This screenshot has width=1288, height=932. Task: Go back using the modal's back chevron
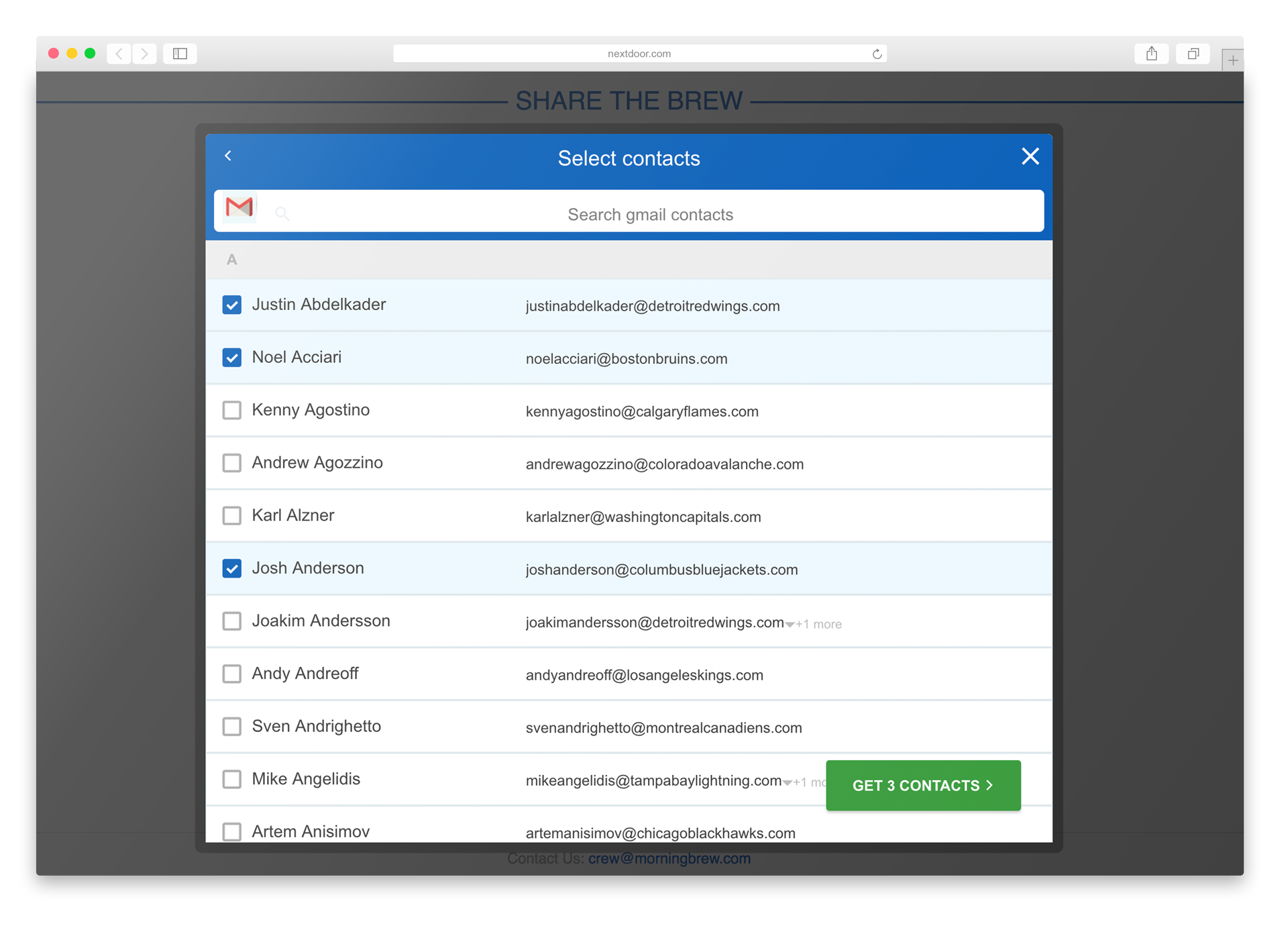pos(228,156)
